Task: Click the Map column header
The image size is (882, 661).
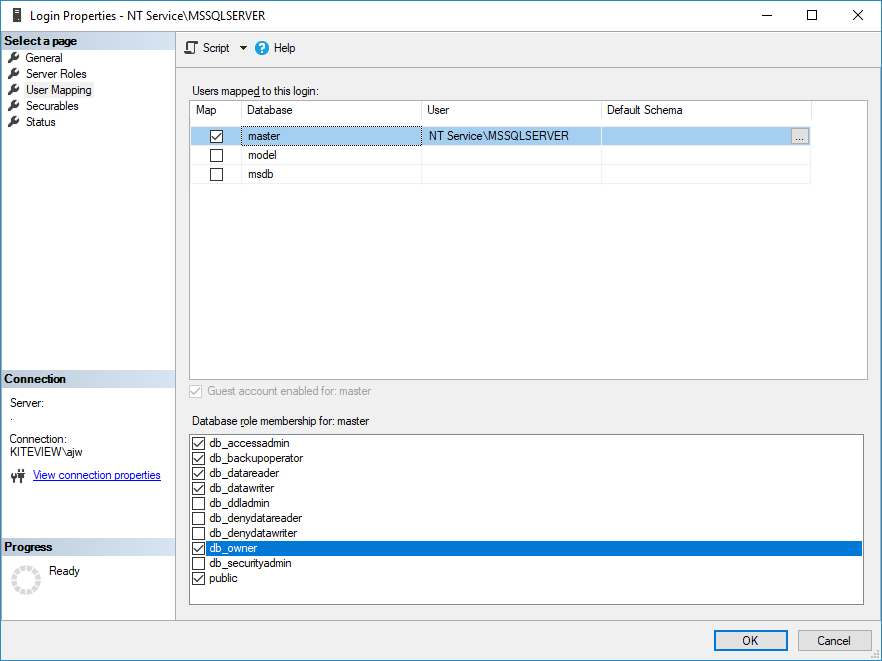Action: point(216,110)
